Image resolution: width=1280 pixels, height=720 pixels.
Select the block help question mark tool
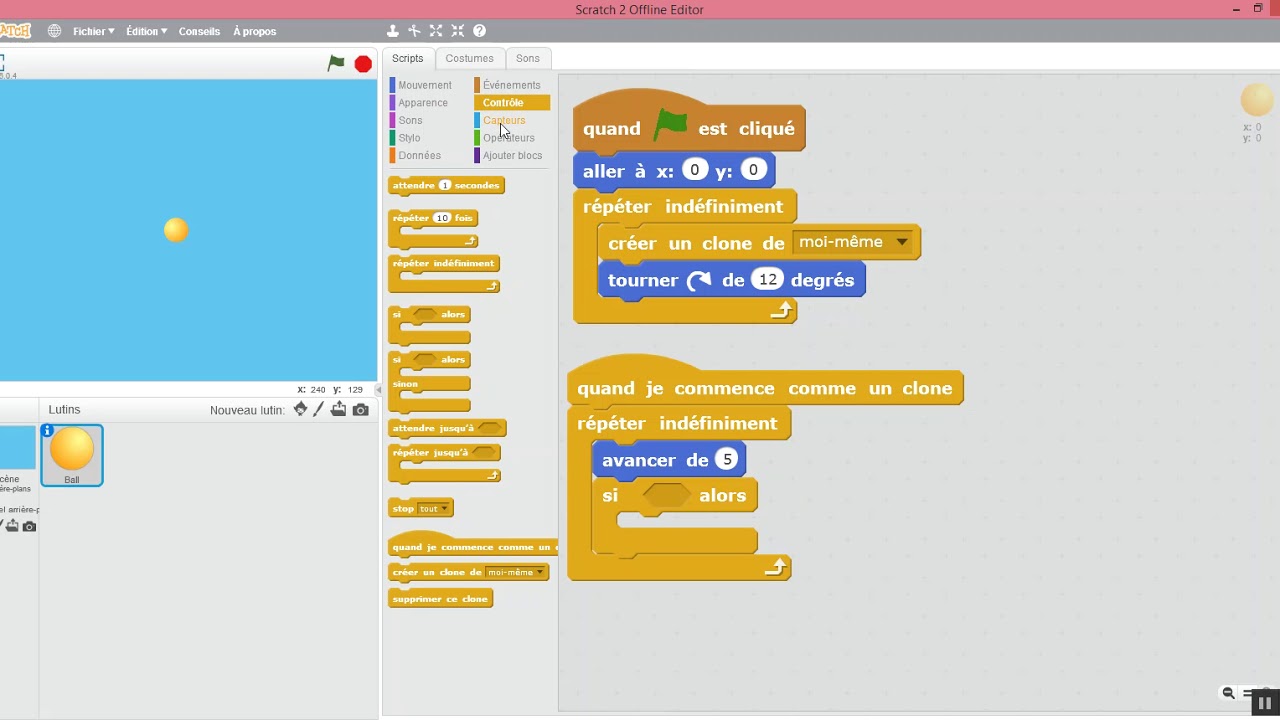[x=480, y=31]
